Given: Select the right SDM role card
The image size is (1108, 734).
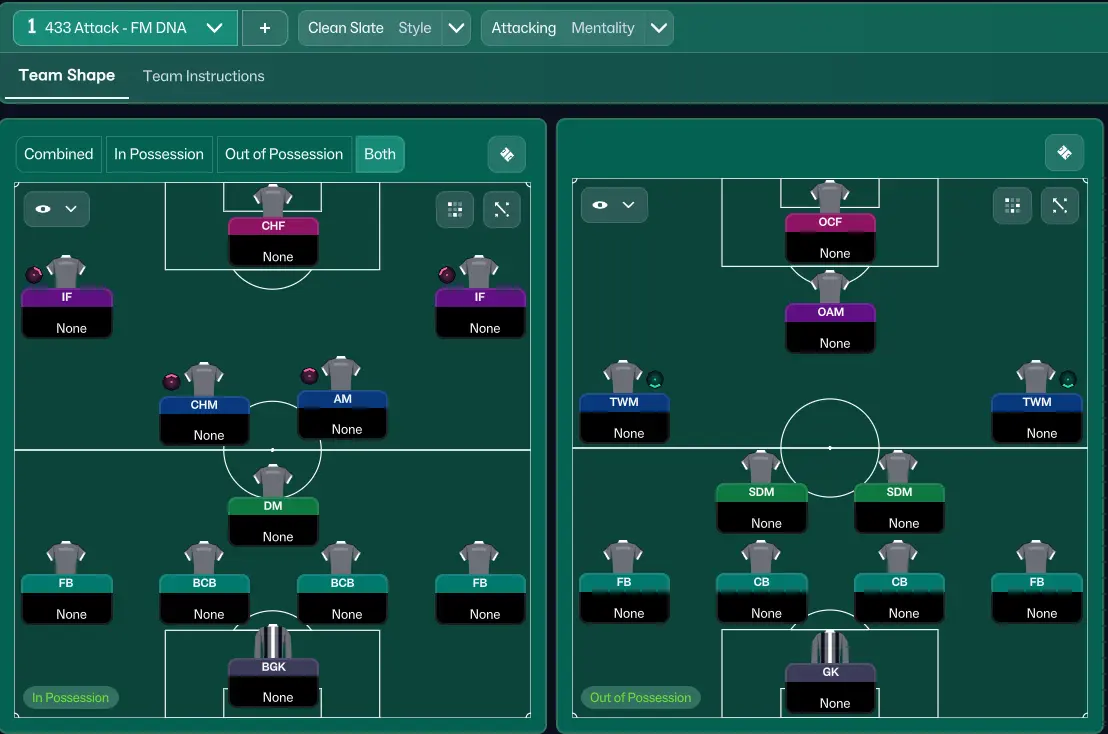Looking at the screenshot, I should click(899, 508).
